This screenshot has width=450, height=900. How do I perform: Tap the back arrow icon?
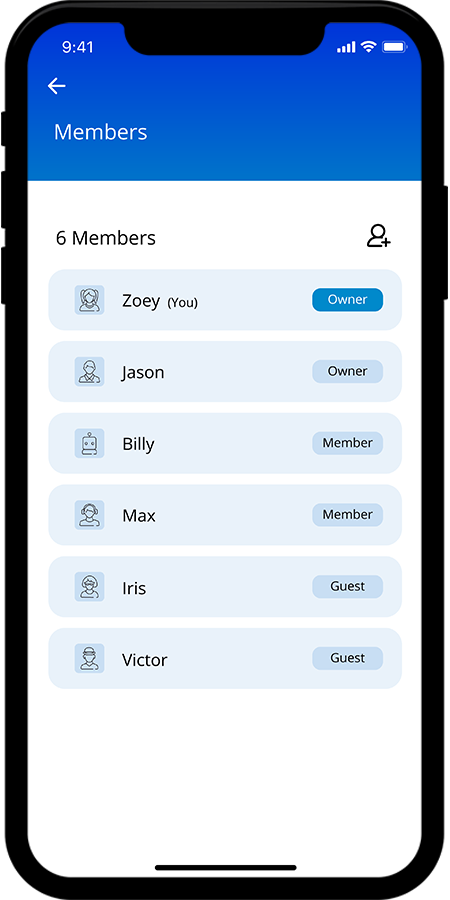[x=56, y=86]
